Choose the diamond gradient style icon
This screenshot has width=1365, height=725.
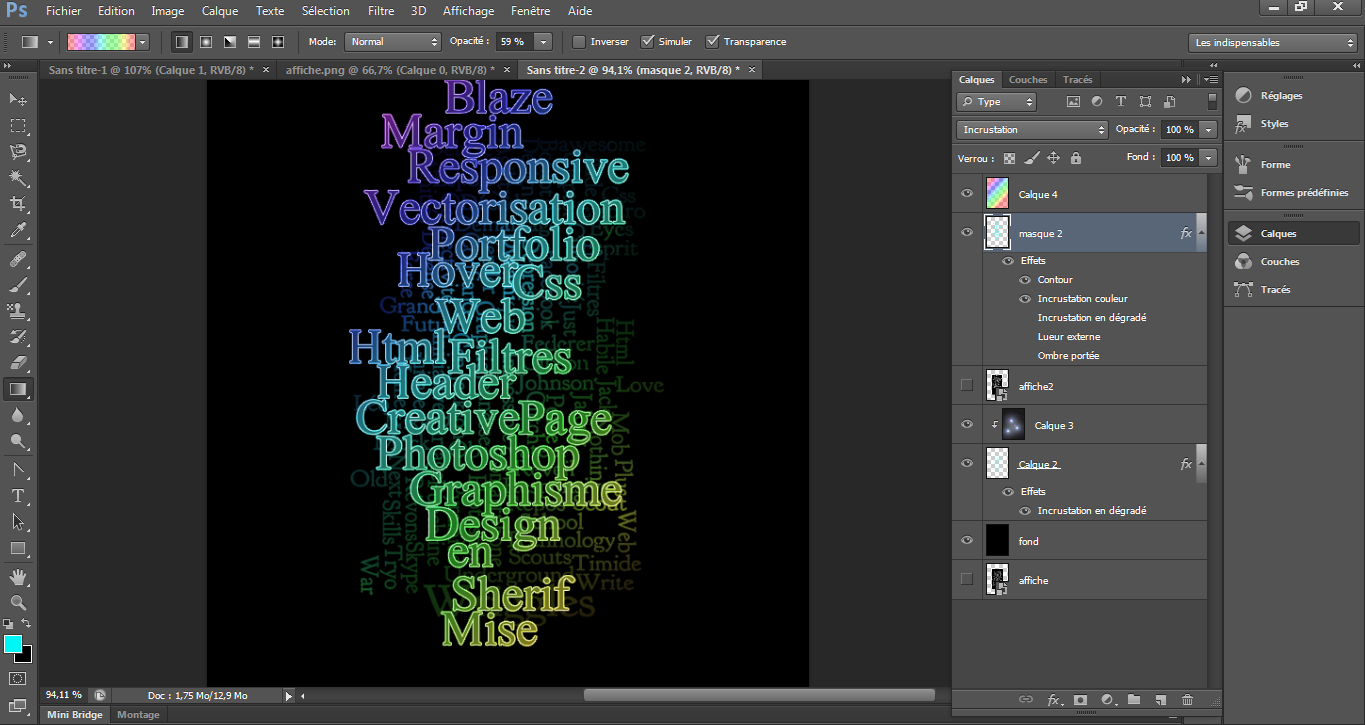tap(278, 42)
